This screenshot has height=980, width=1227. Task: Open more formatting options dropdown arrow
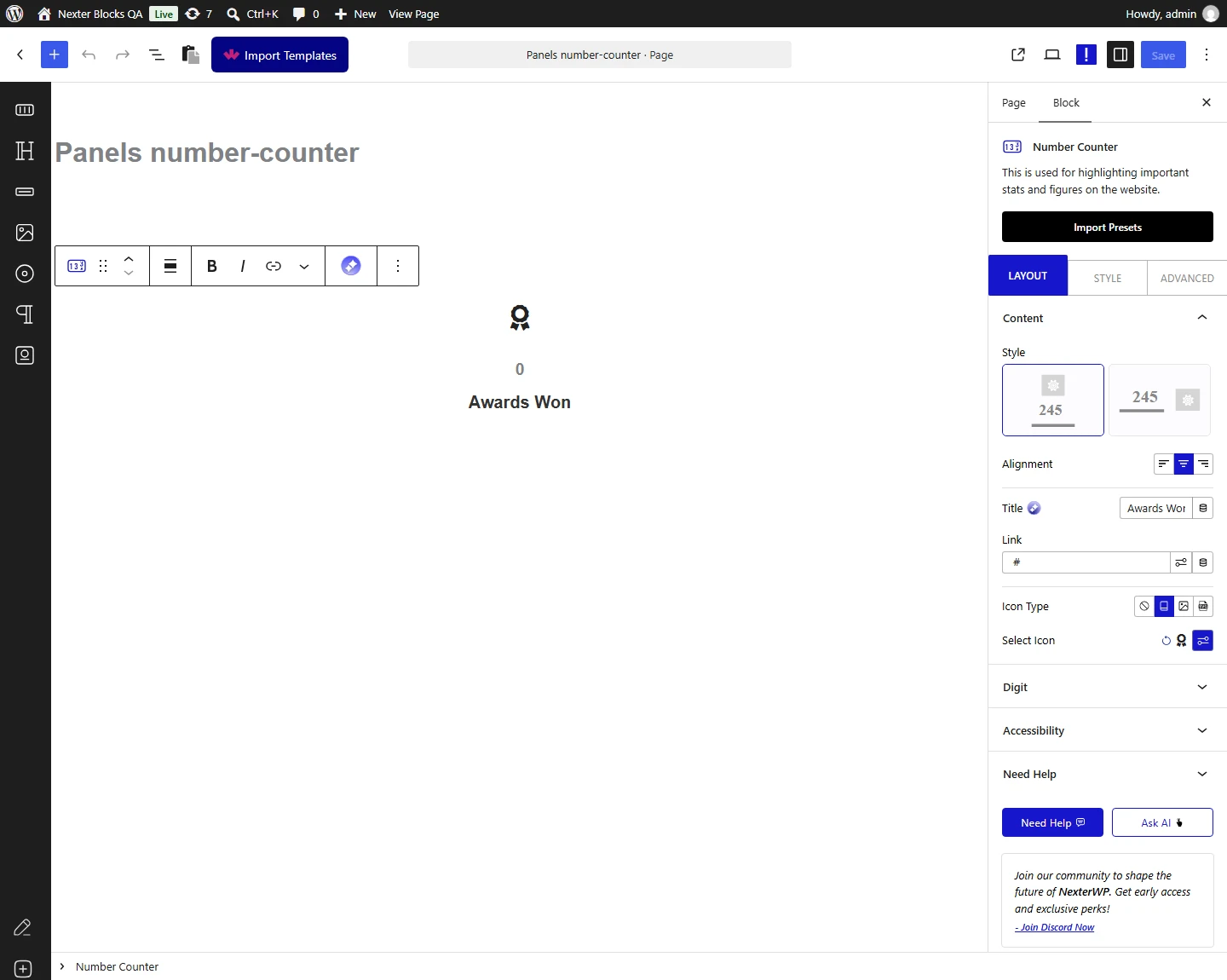pyautogui.click(x=304, y=266)
